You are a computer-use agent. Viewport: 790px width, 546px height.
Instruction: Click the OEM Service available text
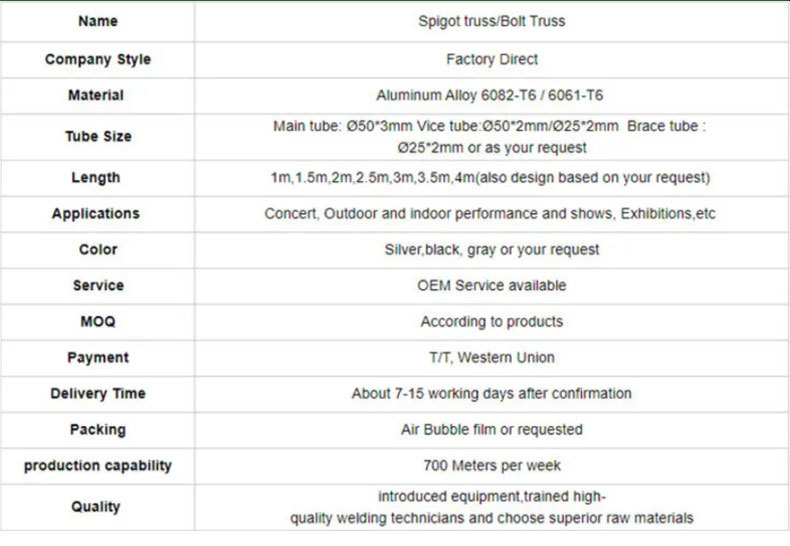point(491,286)
